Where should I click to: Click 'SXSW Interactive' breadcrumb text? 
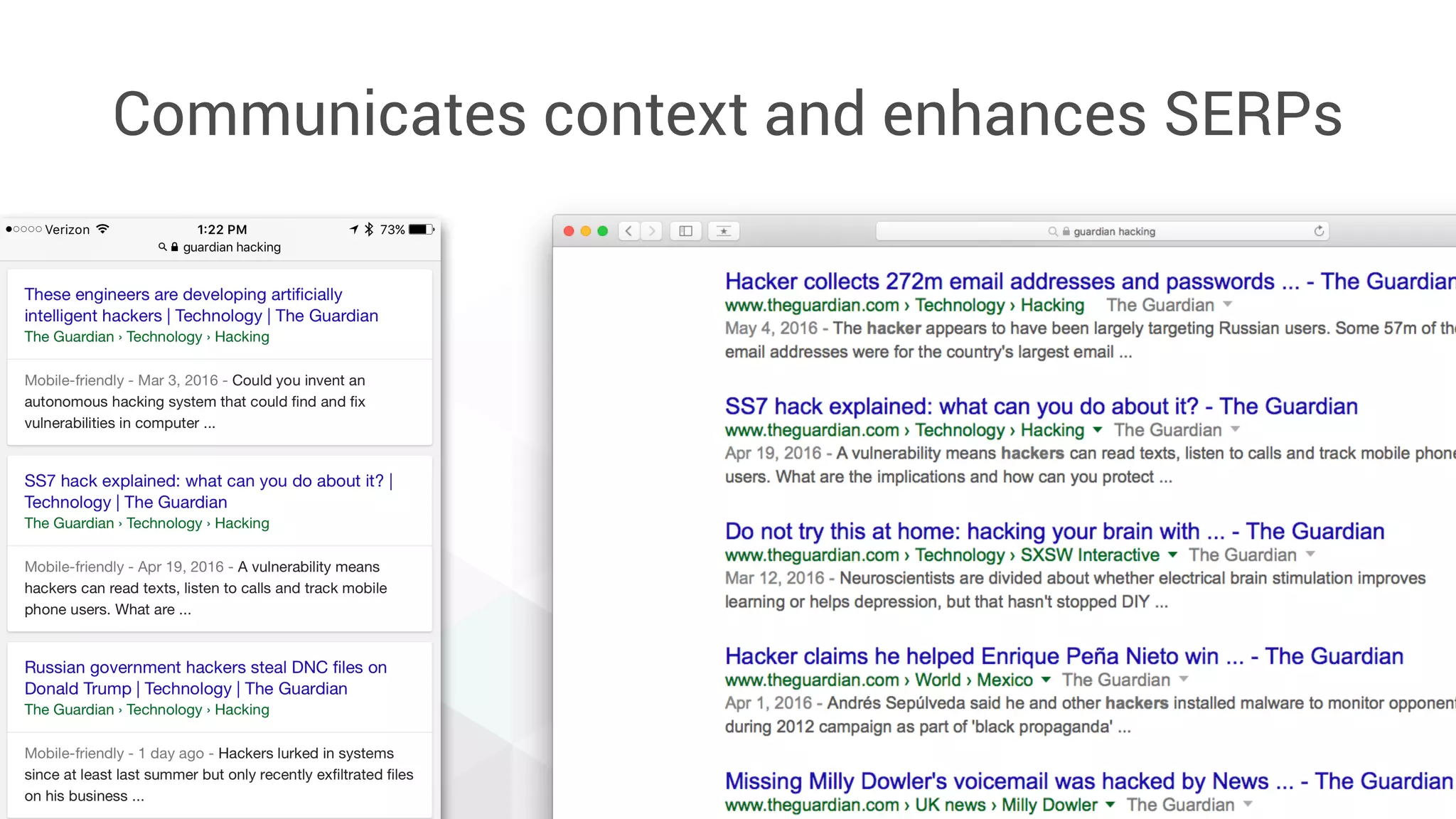click(x=1090, y=555)
